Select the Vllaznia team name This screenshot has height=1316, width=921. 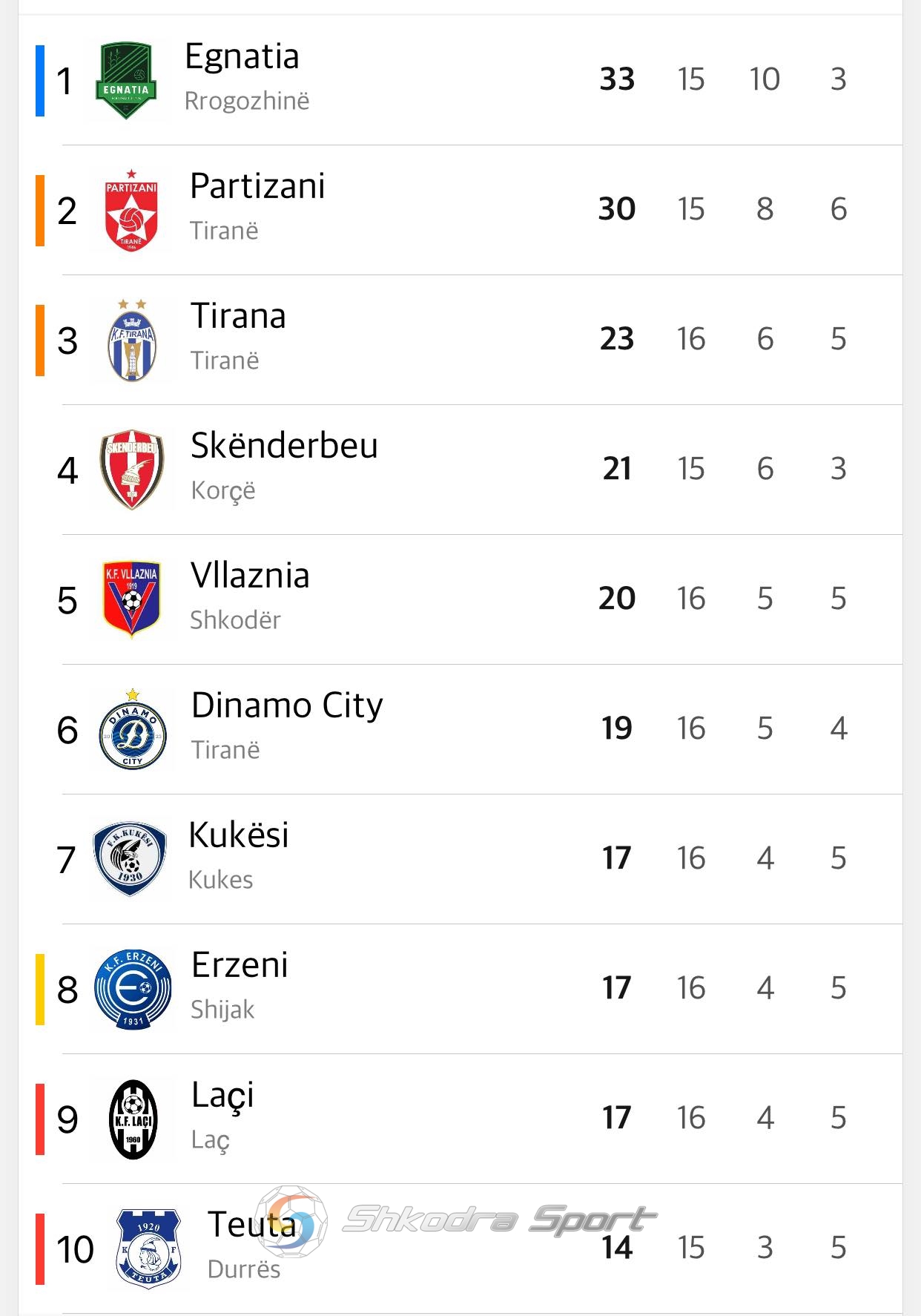tap(250, 576)
